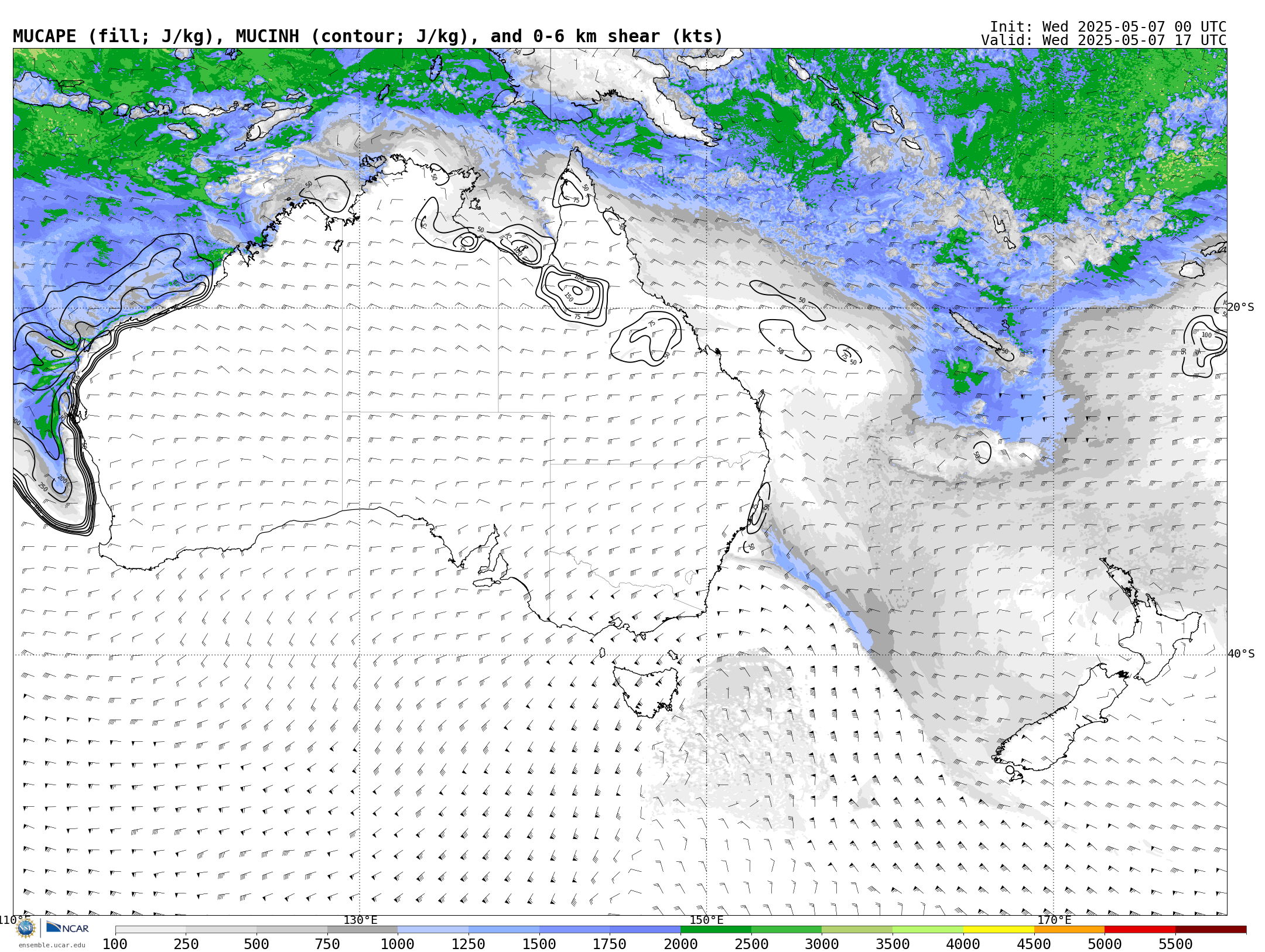Click the Init: Wed 2025-05-07 00 UTC text
The width and height of the screenshot is (1265, 952).
point(1107,27)
